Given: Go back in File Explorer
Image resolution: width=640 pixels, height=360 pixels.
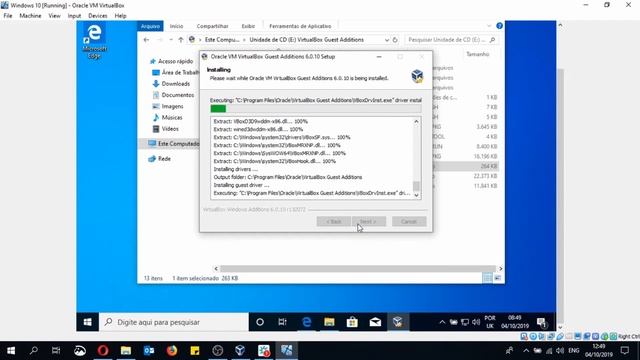Looking at the screenshot, I should pyautogui.click(x=147, y=40).
